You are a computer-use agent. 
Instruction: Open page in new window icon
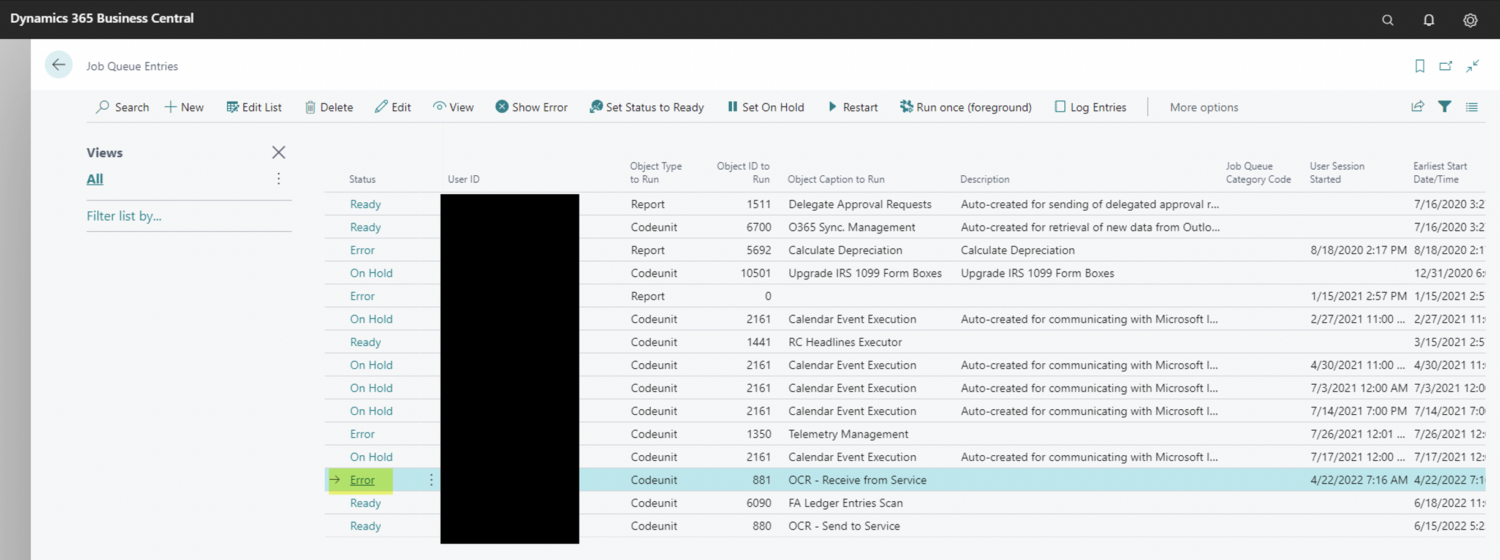(x=1445, y=66)
